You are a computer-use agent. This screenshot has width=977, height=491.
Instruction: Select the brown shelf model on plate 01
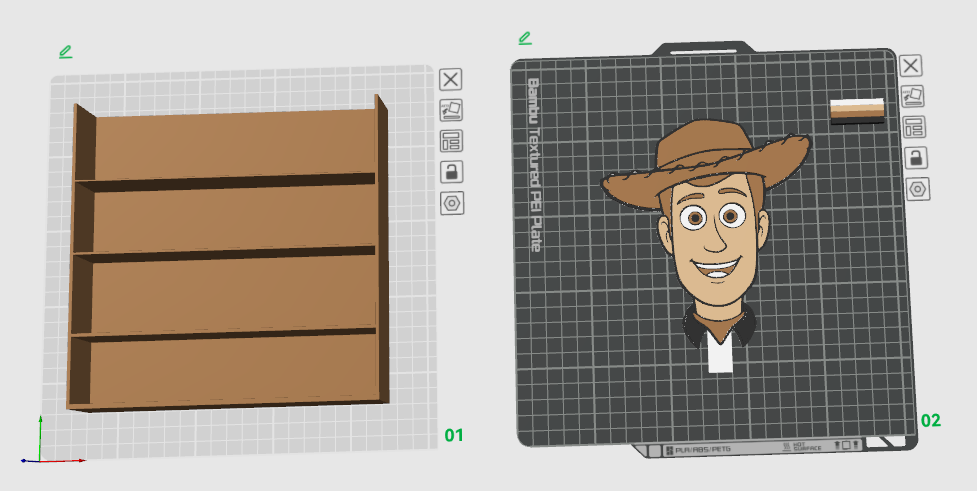click(x=227, y=255)
